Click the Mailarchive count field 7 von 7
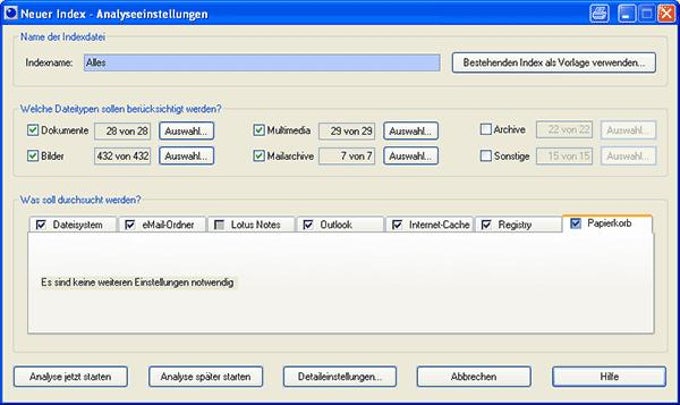The image size is (680, 405). [347, 156]
